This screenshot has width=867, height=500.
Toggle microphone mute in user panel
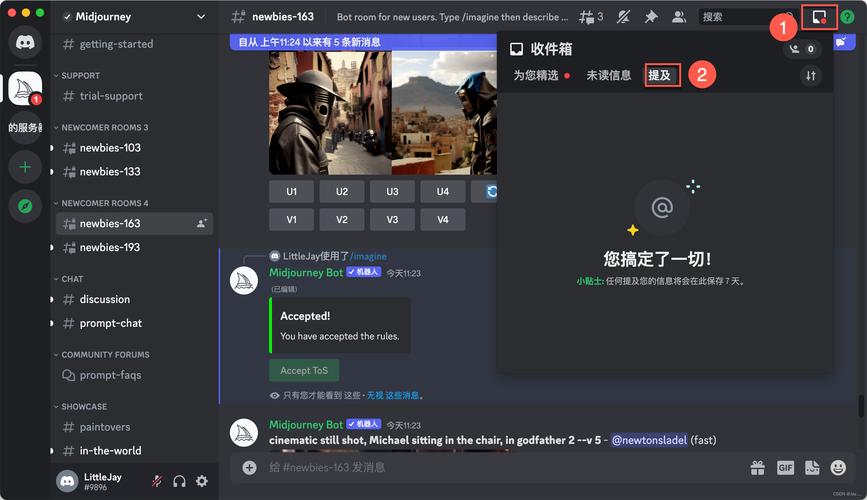pos(157,481)
